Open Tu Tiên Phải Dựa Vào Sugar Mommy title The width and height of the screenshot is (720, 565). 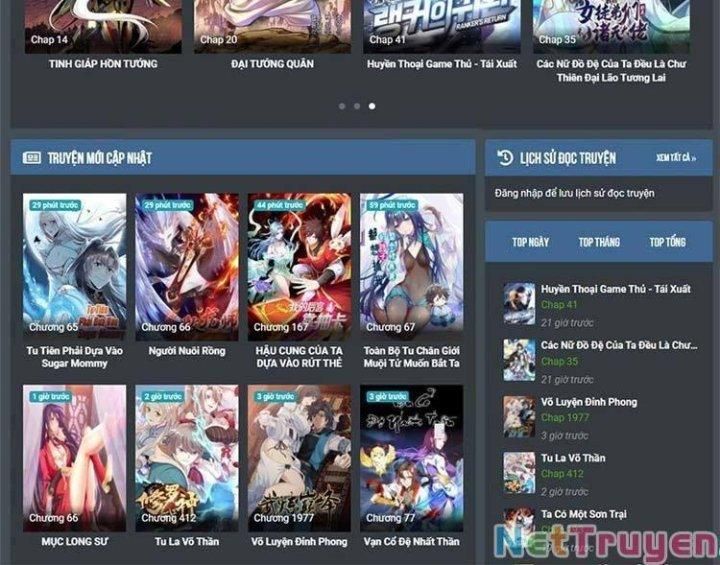[x=75, y=357]
